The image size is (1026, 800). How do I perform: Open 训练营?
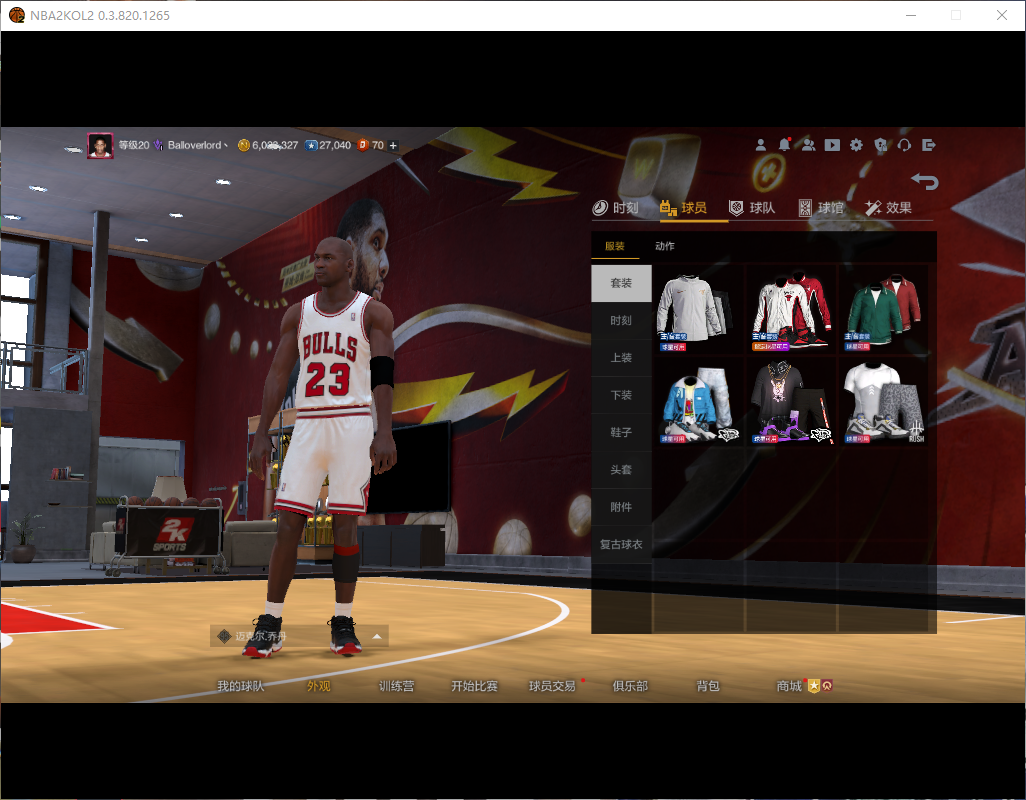tap(397, 686)
